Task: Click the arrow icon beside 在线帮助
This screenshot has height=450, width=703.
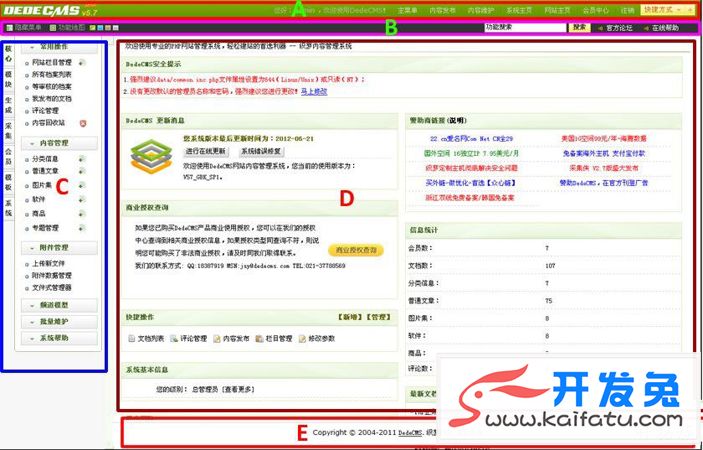Action: (x=646, y=28)
